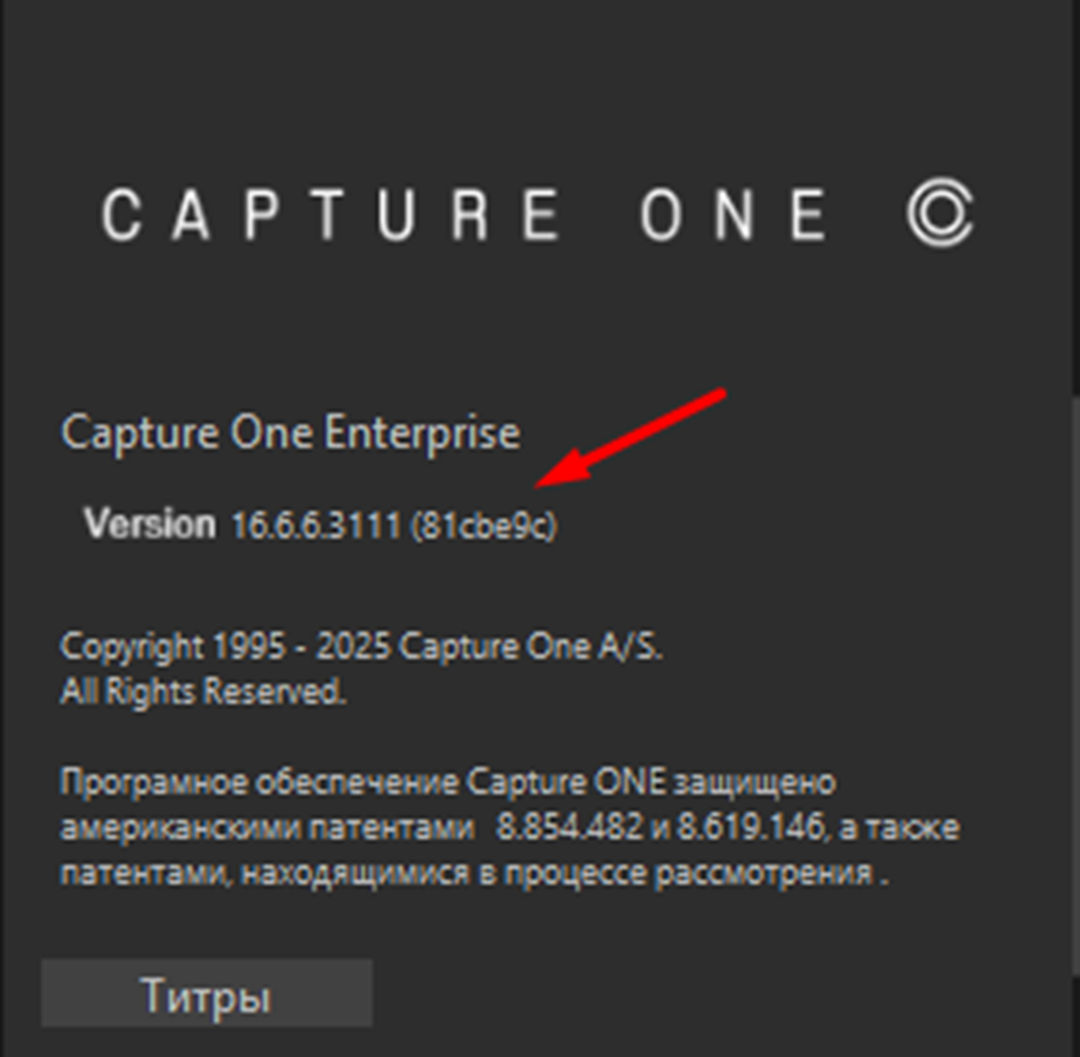The width and height of the screenshot is (1080, 1057).
Task: Click the Capture One A/S company name
Action: 530,647
